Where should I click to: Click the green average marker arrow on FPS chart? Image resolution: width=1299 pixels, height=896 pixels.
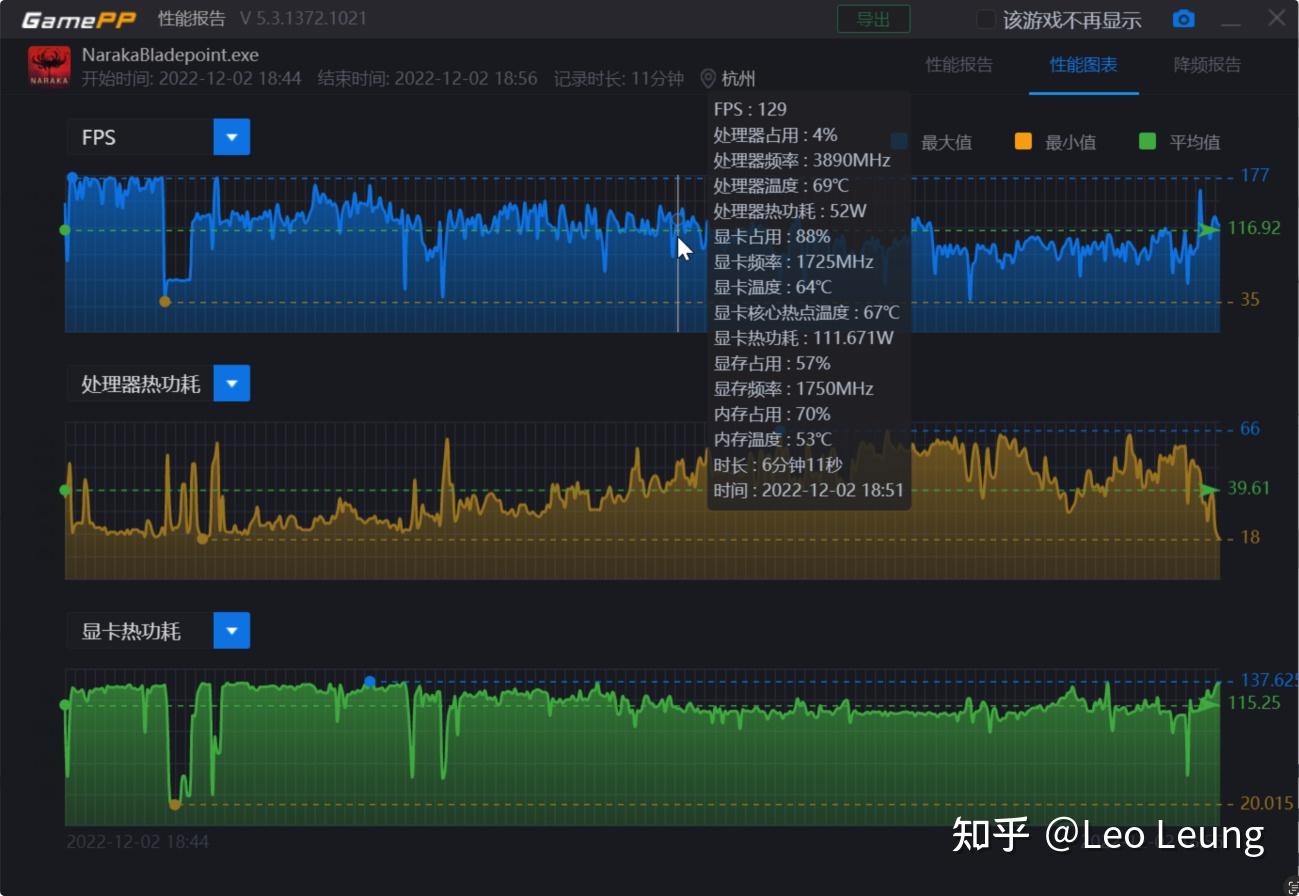point(1211,229)
